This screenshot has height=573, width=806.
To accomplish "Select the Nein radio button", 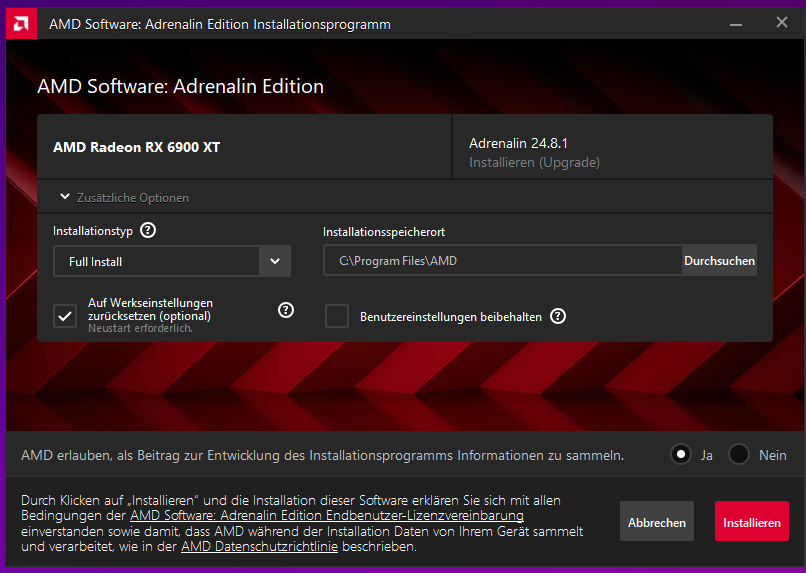I will 739,454.
